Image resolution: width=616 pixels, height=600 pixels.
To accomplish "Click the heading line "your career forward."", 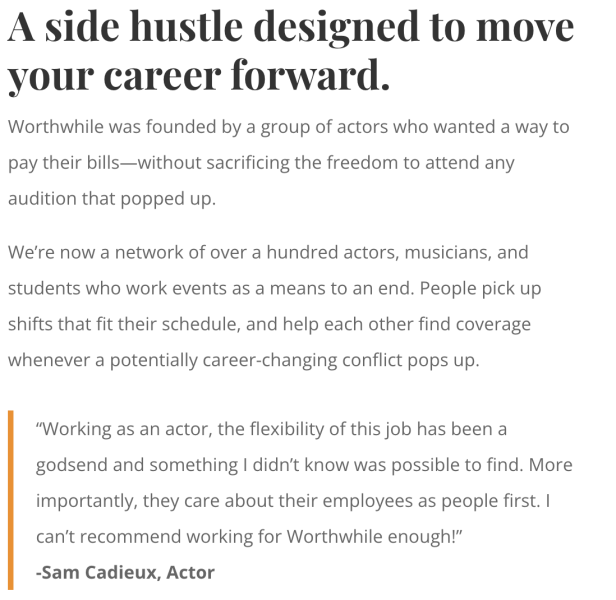I will [198, 76].
